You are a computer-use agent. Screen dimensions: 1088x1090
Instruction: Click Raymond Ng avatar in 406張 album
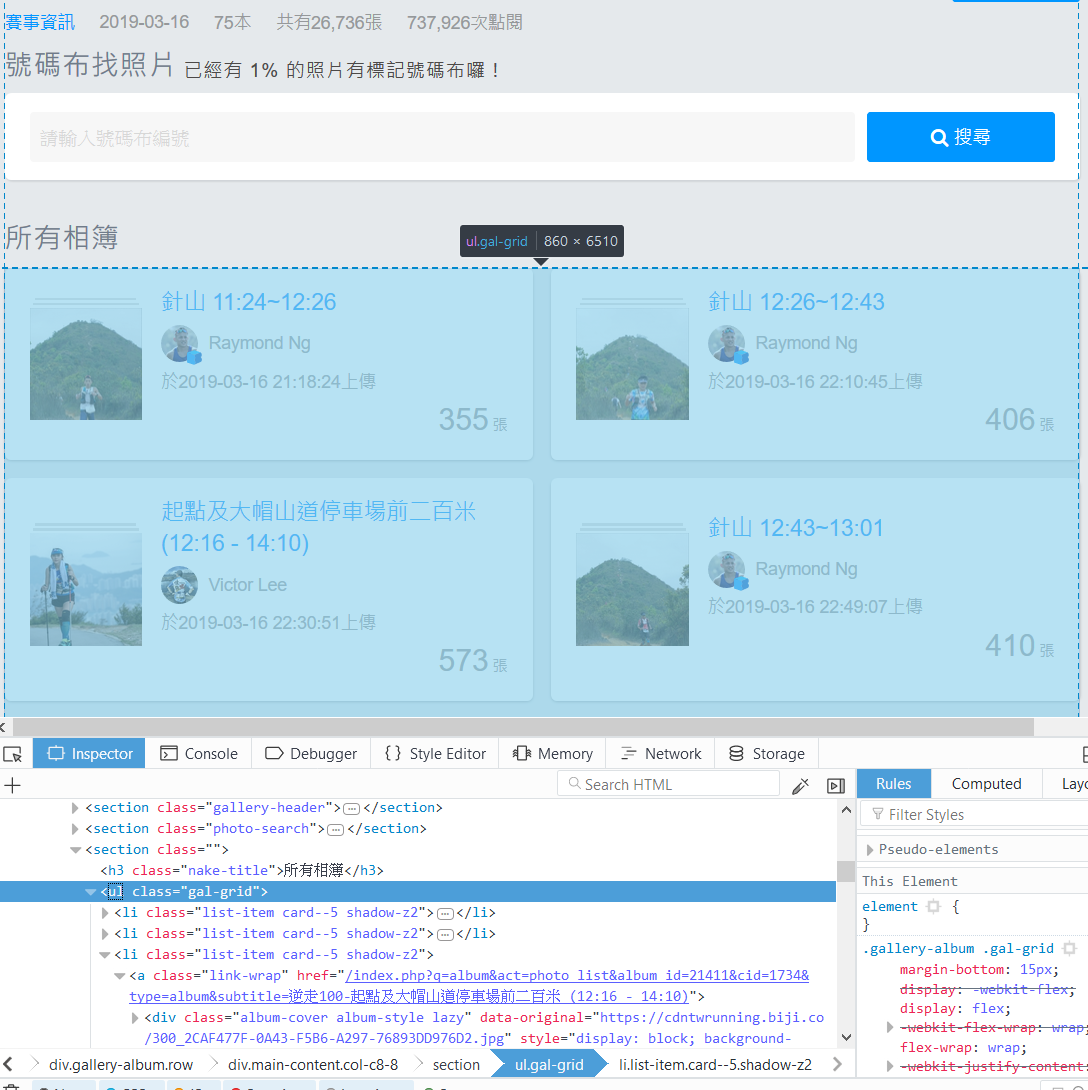tap(728, 344)
